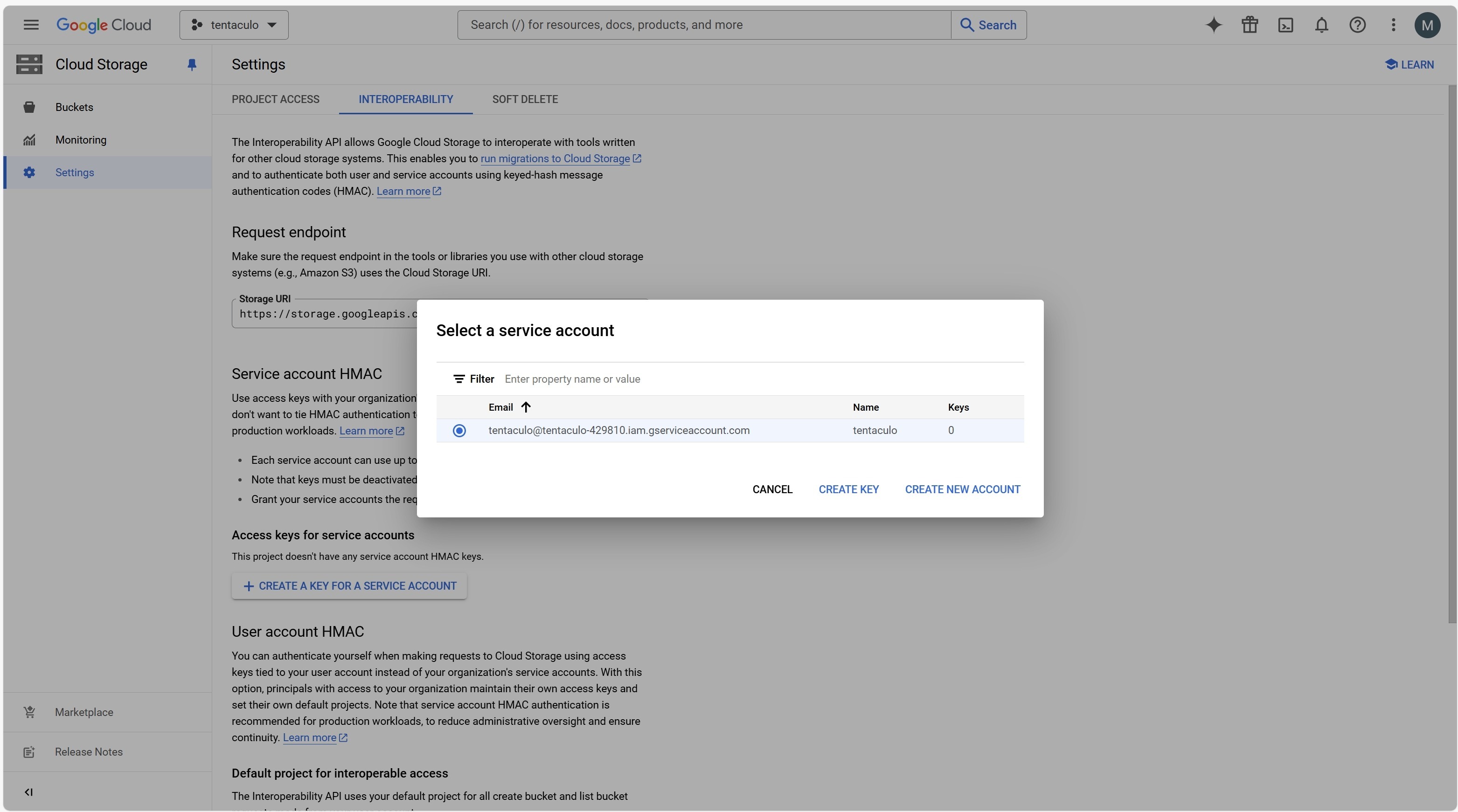
Task: Open the three-dot more options menu
Action: (1394, 25)
